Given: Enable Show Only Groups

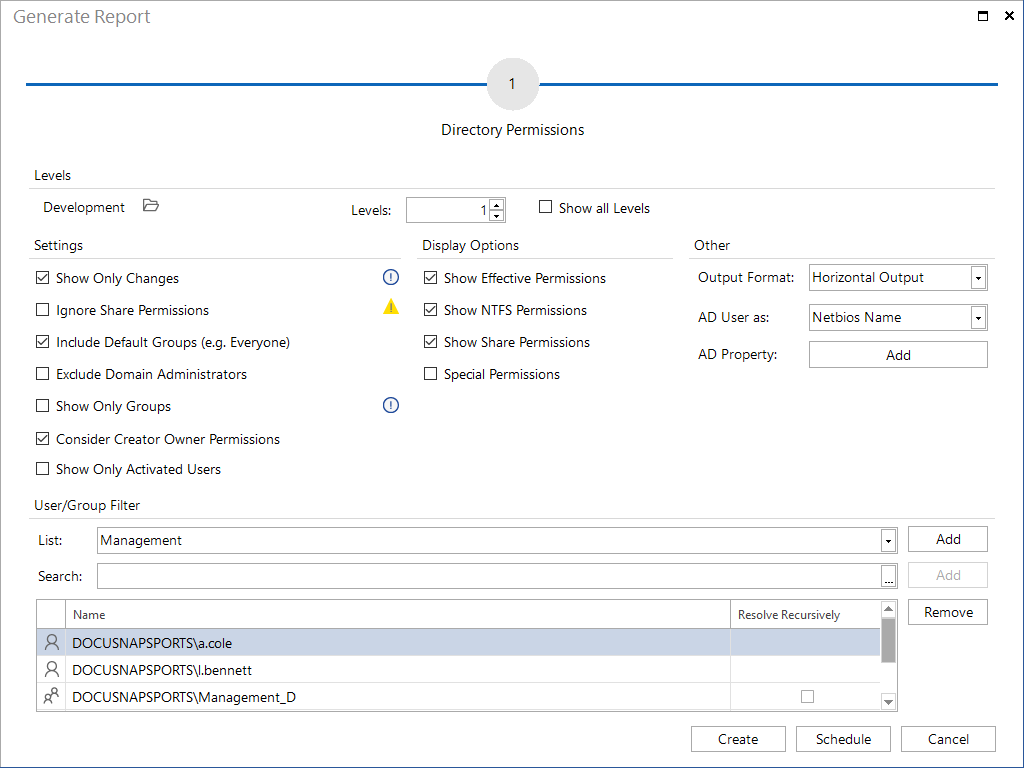Looking at the screenshot, I should 42,406.
